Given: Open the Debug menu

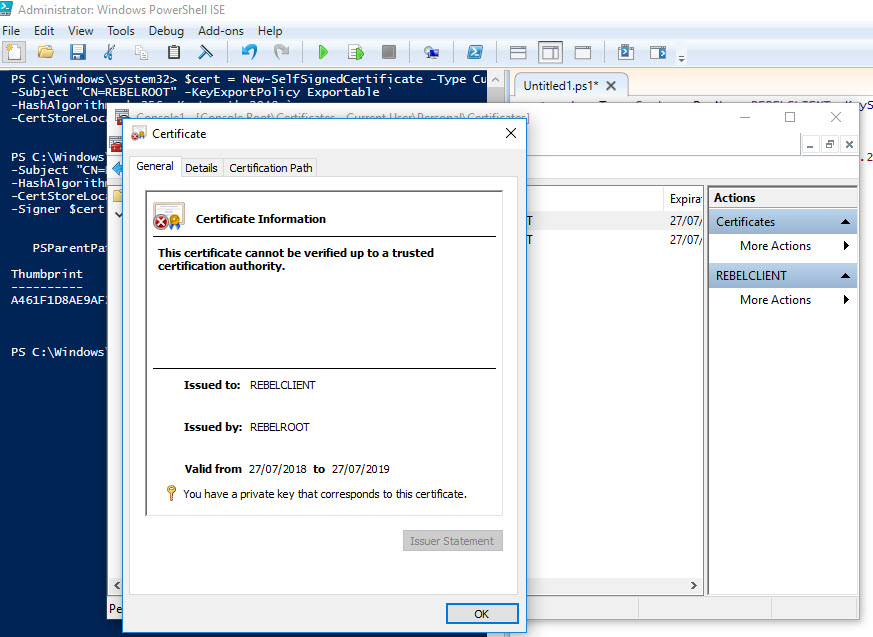Looking at the screenshot, I should 166,31.
